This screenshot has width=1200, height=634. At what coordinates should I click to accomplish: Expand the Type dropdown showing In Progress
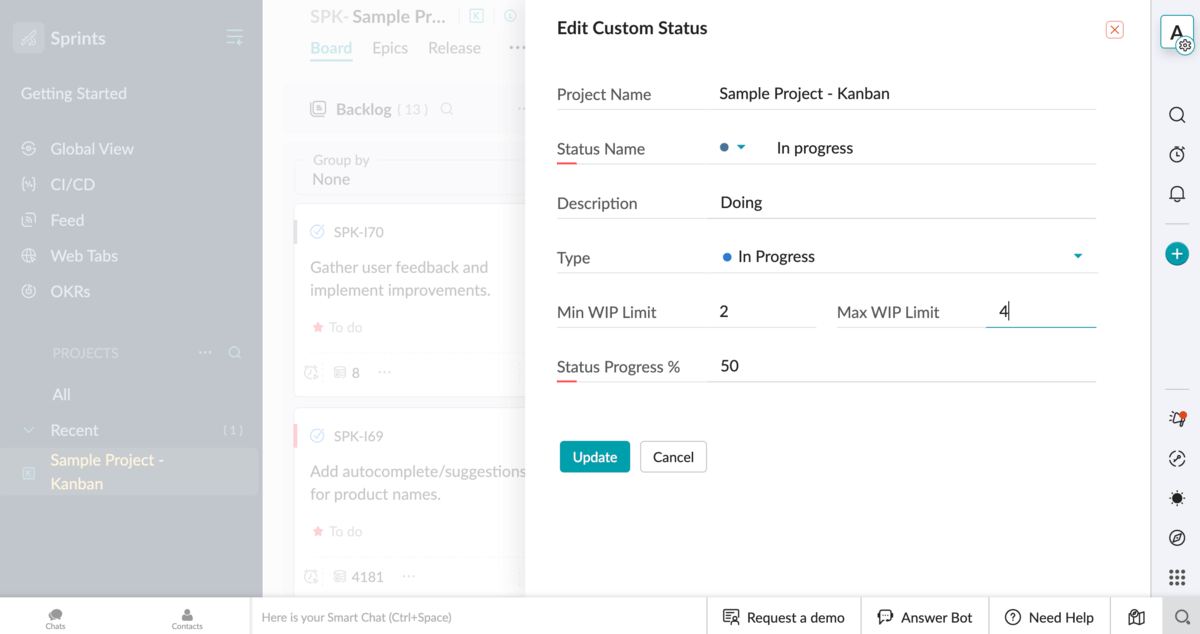(1078, 256)
